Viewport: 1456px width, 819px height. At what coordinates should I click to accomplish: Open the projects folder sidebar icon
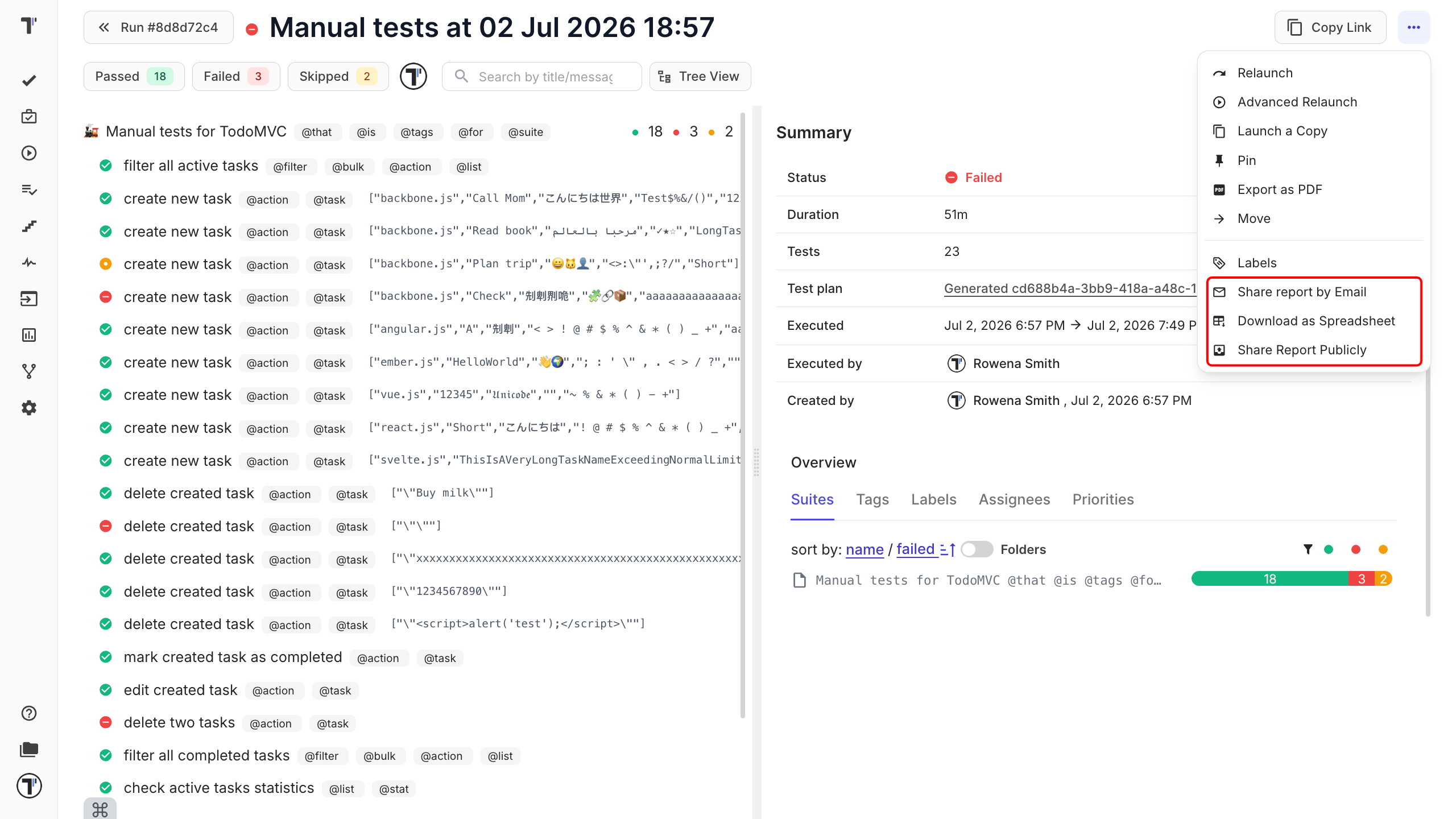click(x=29, y=750)
